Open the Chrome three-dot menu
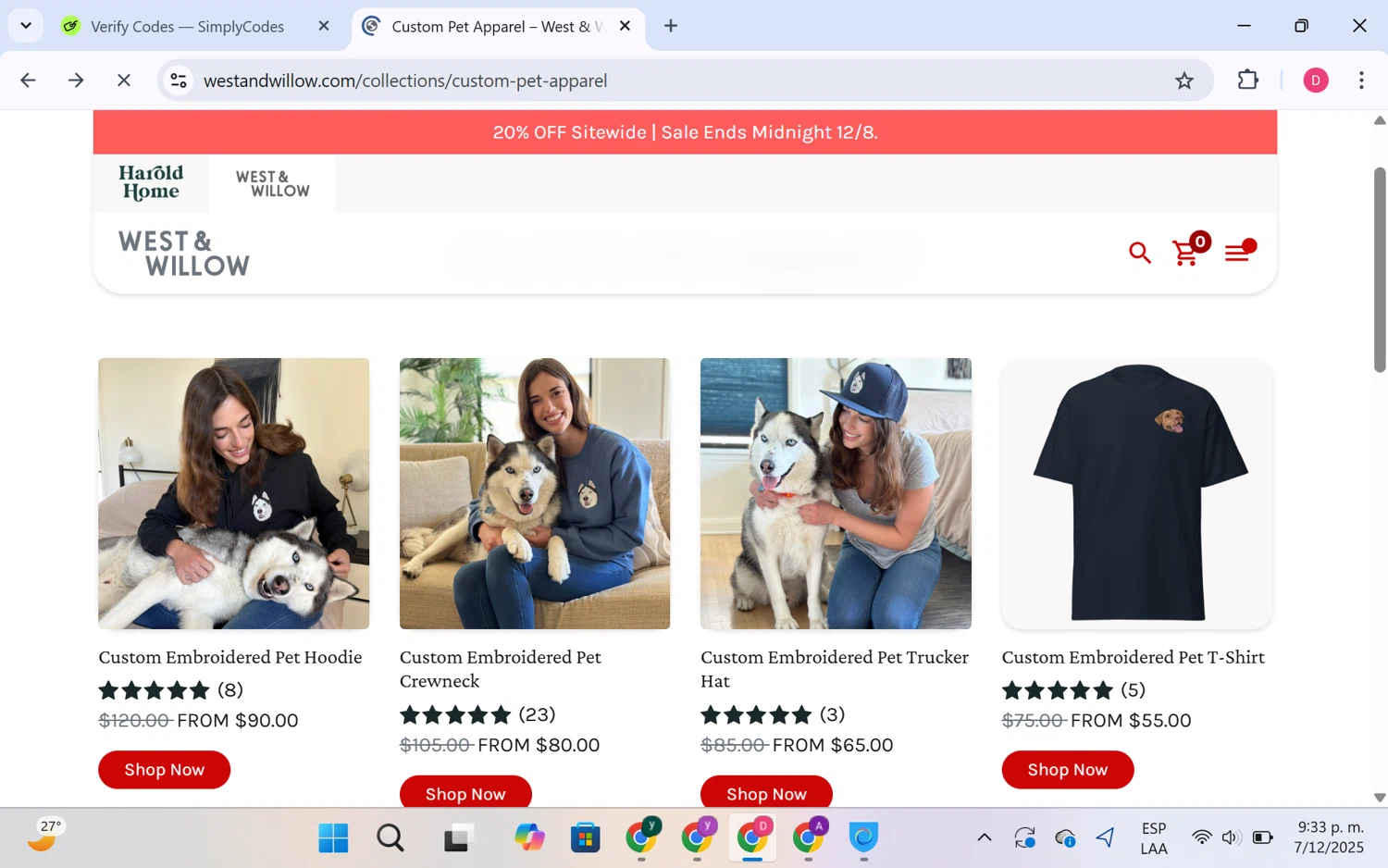Screen dimensions: 1388x868 point(1361,81)
